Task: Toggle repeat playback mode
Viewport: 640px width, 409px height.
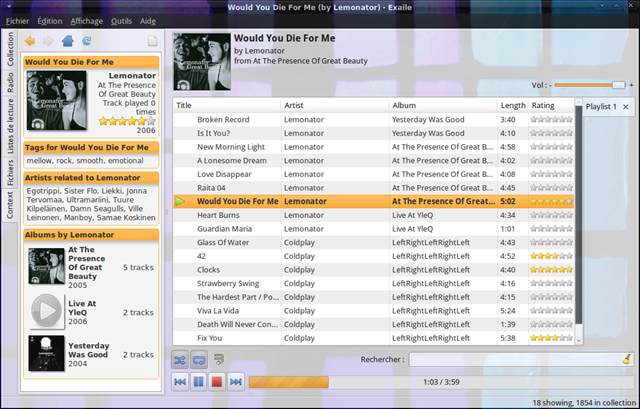Action: (x=199, y=359)
